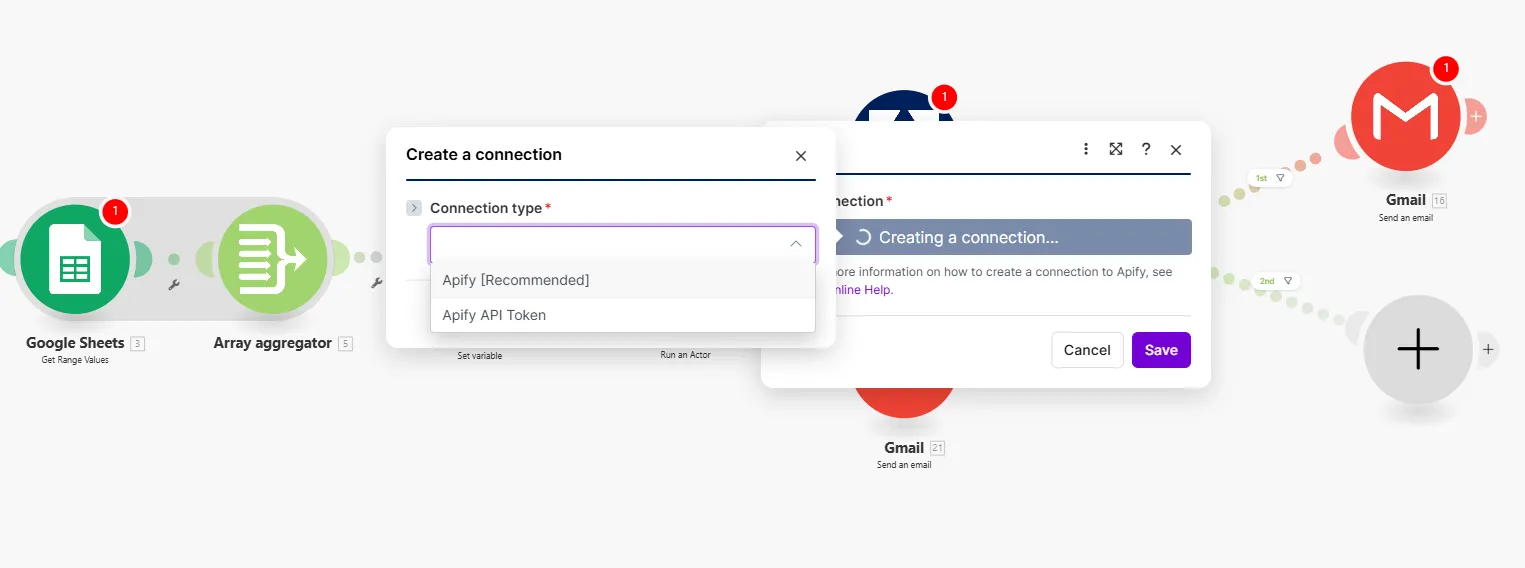Click red badge on Google Sheets module
1525x568 pixels.
pos(115,211)
